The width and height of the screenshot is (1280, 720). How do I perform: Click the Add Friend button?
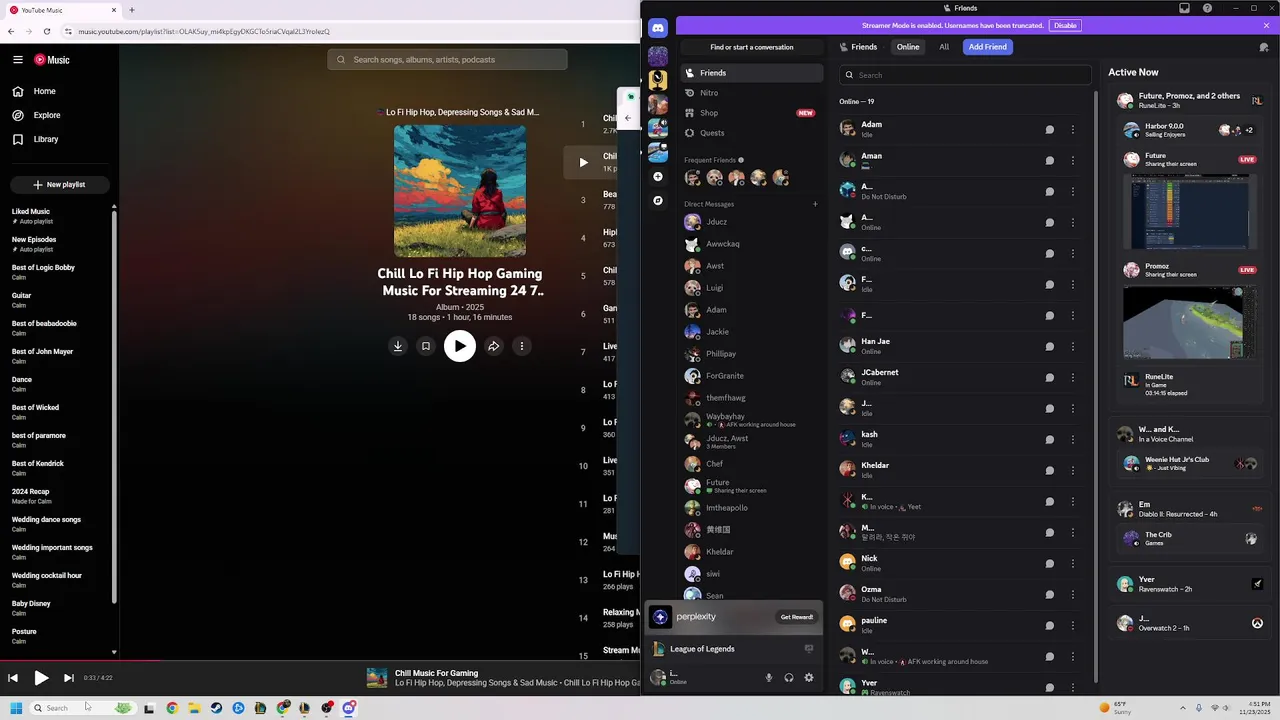coord(988,47)
